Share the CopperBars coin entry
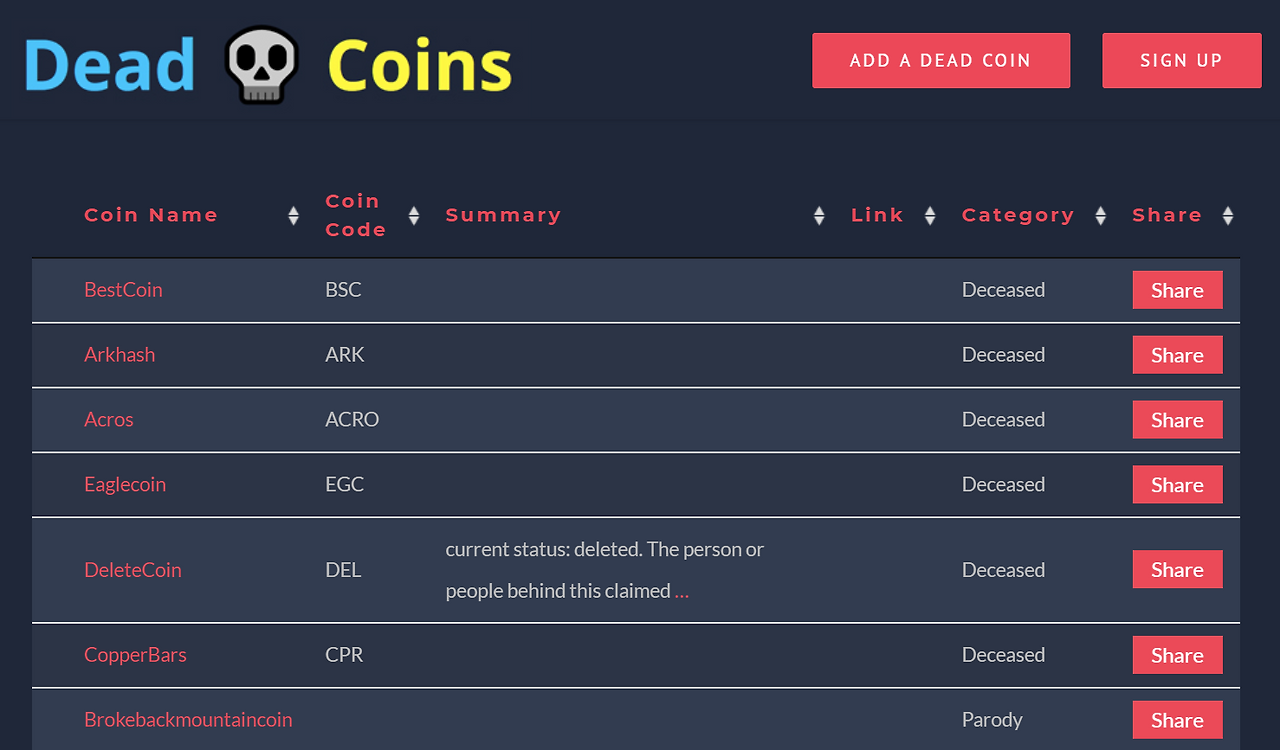Image resolution: width=1280 pixels, height=750 pixels. 1177,654
